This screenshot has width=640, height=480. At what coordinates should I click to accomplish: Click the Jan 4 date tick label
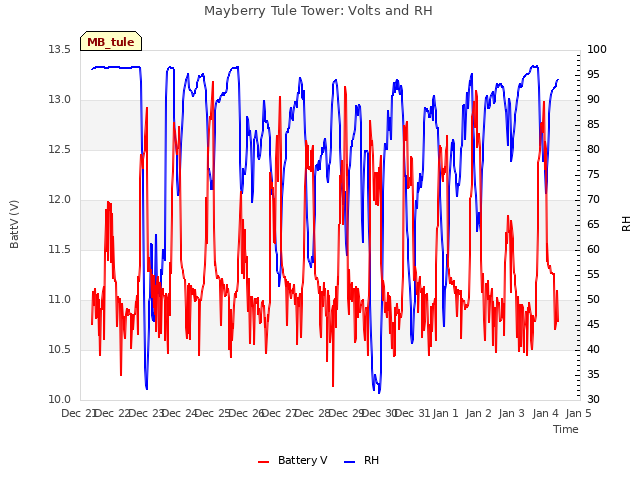point(545,413)
